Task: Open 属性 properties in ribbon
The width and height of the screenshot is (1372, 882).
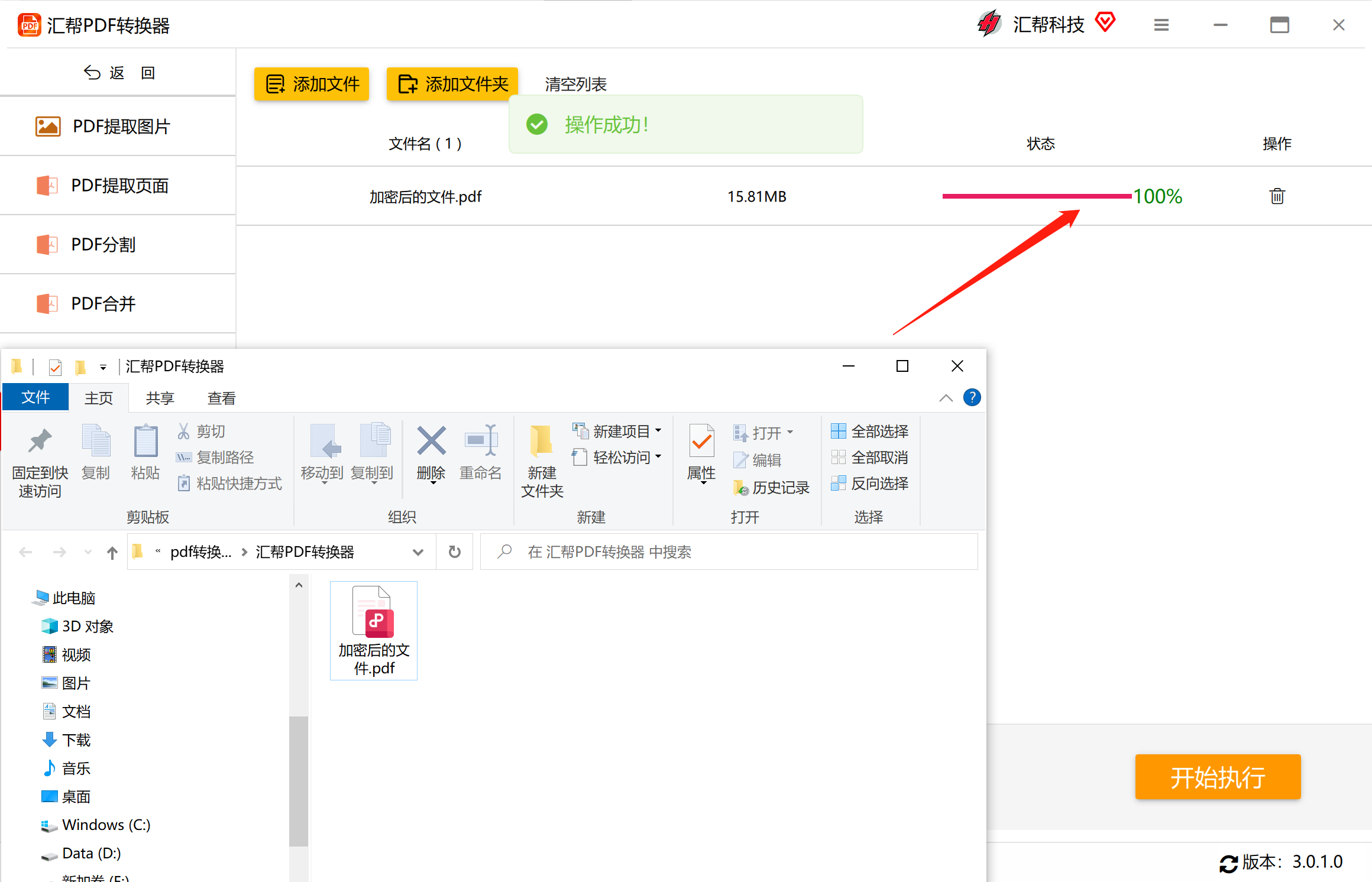Action: pyautogui.click(x=701, y=453)
